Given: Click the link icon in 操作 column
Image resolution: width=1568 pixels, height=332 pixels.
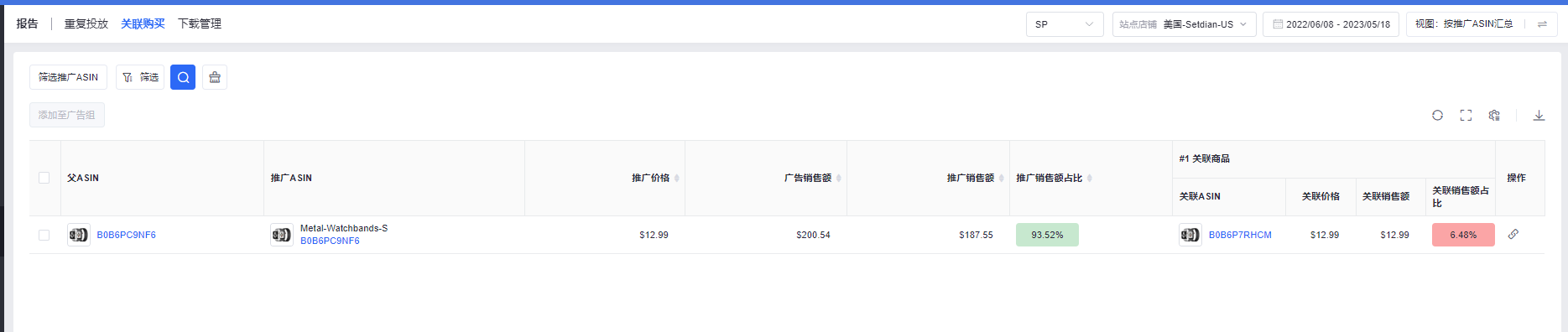Looking at the screenshot, I should 1513,234.
